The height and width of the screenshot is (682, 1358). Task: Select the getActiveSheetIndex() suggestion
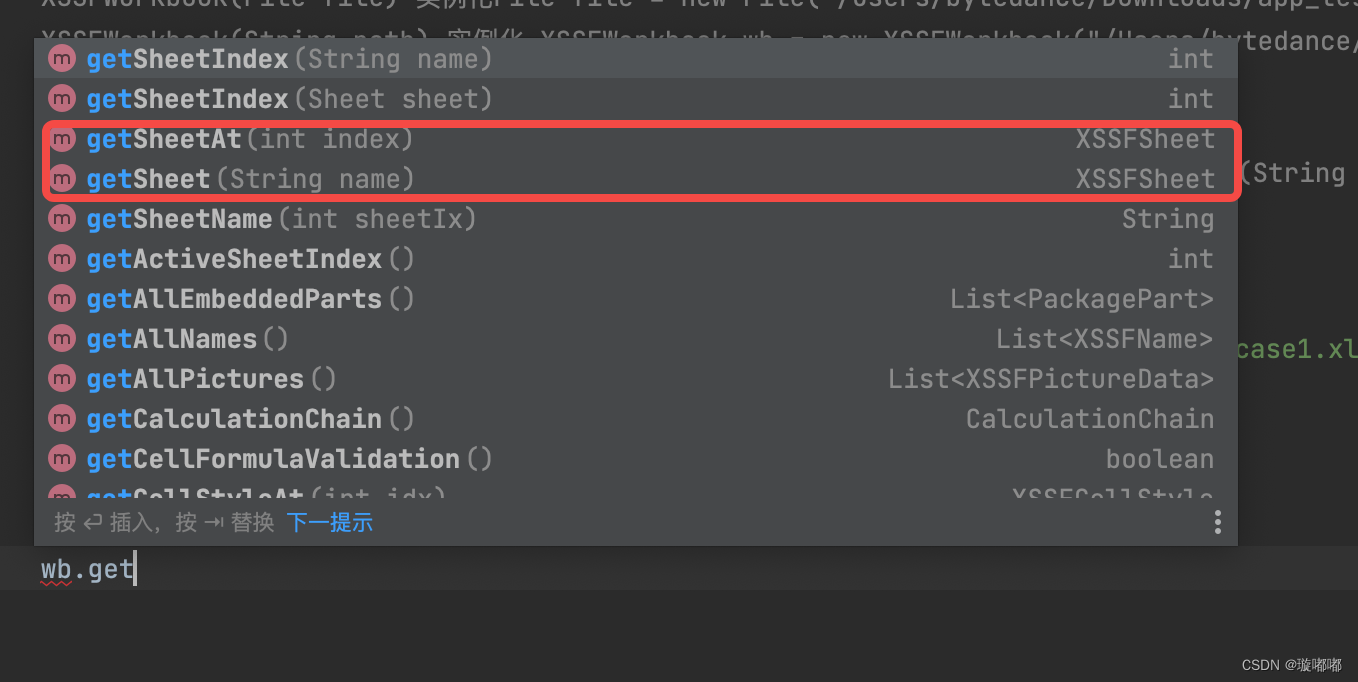tap(300, 258)
